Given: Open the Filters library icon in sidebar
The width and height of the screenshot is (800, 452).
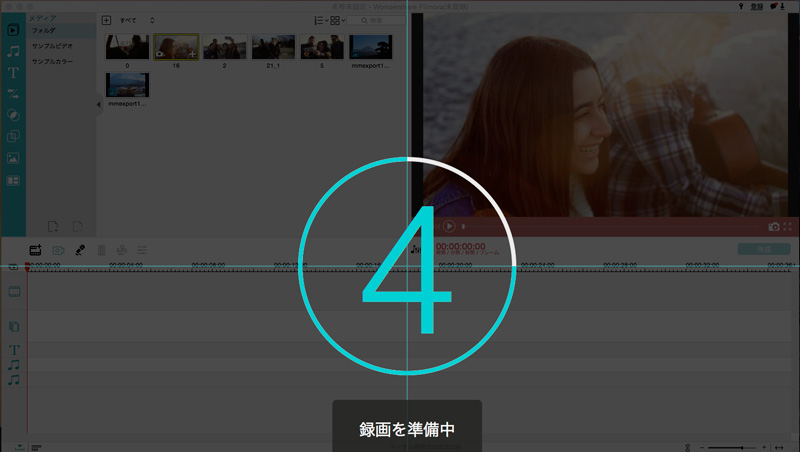Looking at the screenshot, I should [x=13, y=115].
